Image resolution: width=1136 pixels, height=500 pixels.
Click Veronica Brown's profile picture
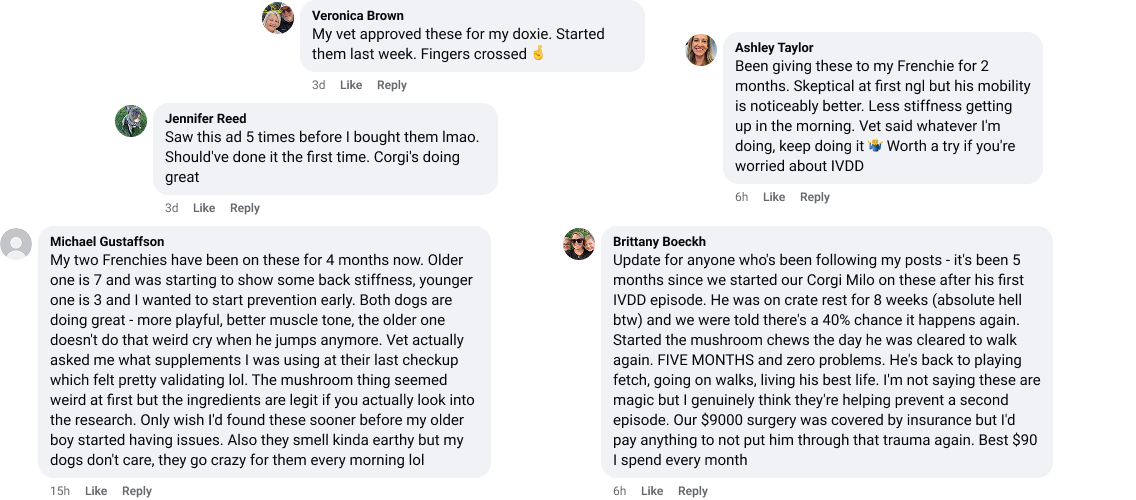point(278,18)
